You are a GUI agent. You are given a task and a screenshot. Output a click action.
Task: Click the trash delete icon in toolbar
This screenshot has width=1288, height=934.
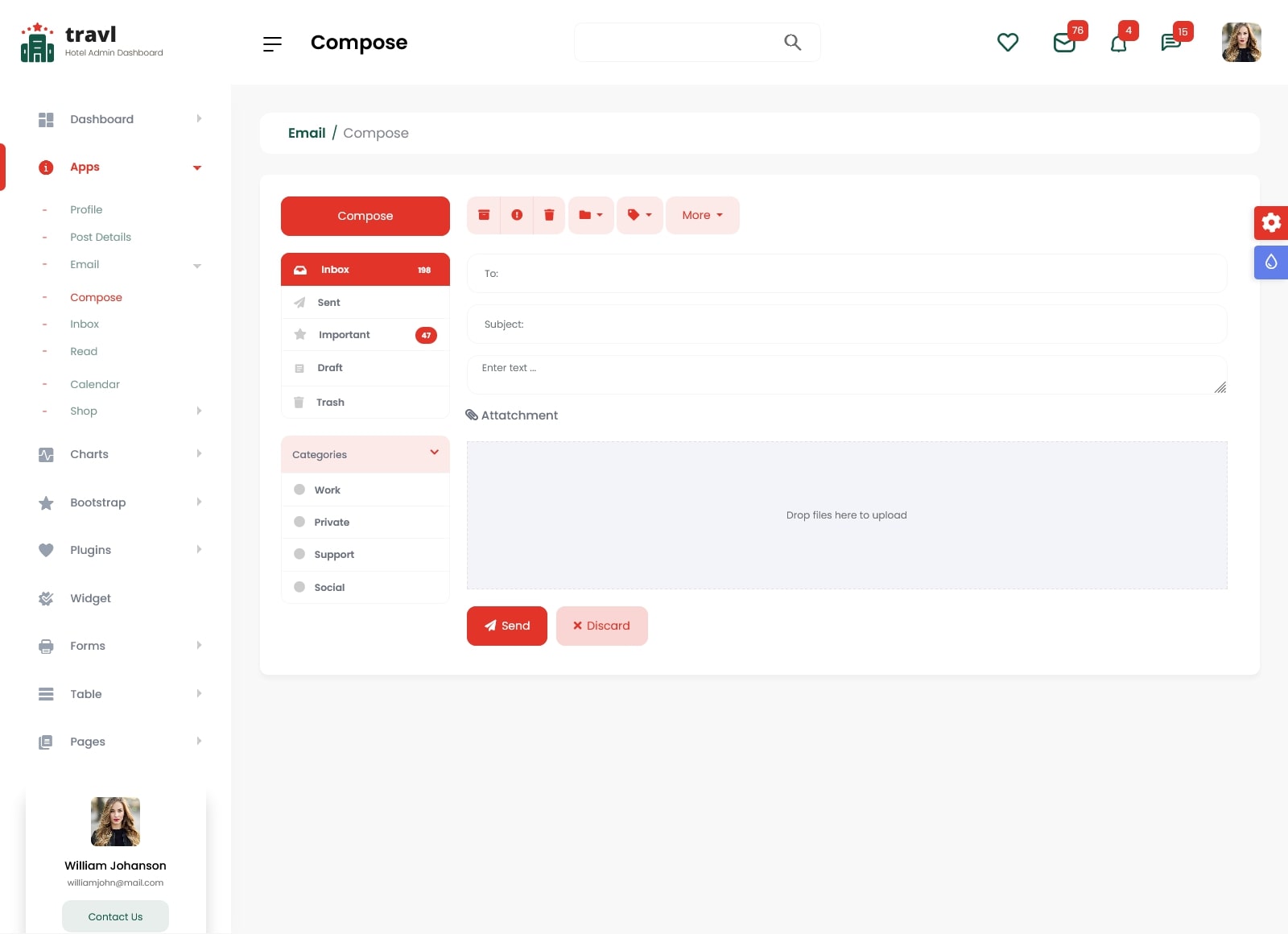pyautogui.click(x=549, y=215)
